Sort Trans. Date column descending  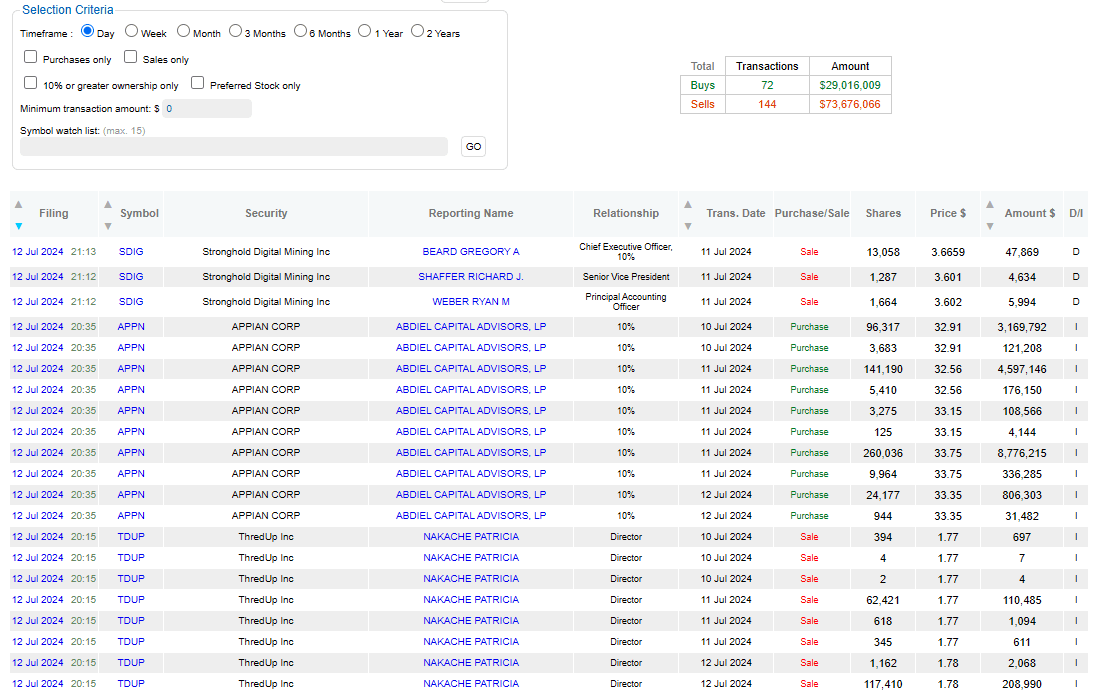pos(689,226)
